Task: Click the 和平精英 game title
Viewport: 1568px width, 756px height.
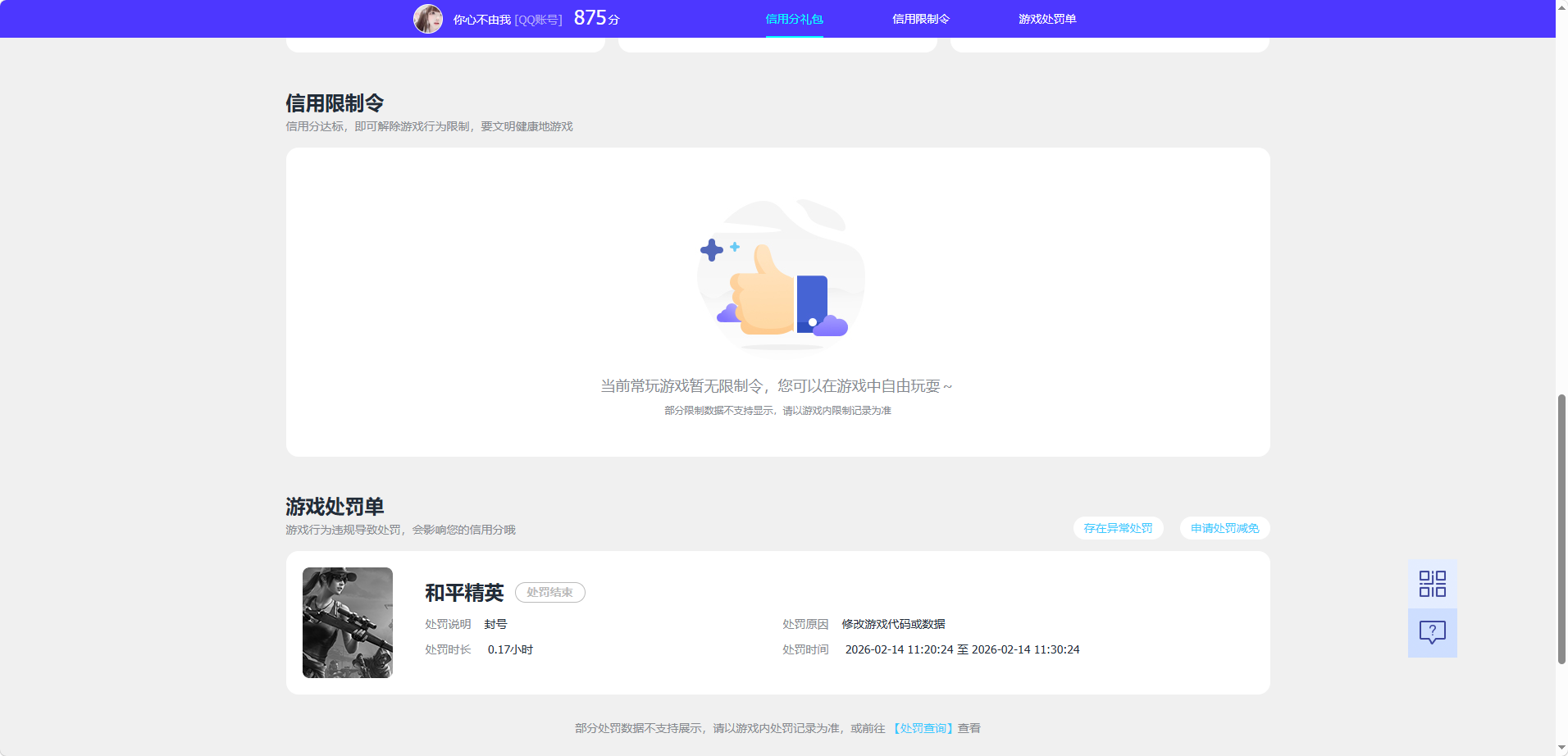Action: pos(464,593)
